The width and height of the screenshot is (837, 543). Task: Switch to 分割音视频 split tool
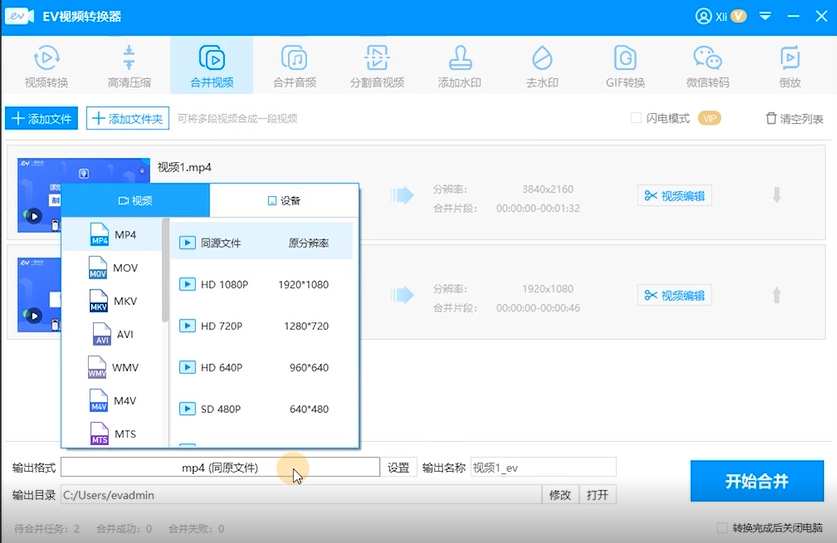(x=377, y=66)
